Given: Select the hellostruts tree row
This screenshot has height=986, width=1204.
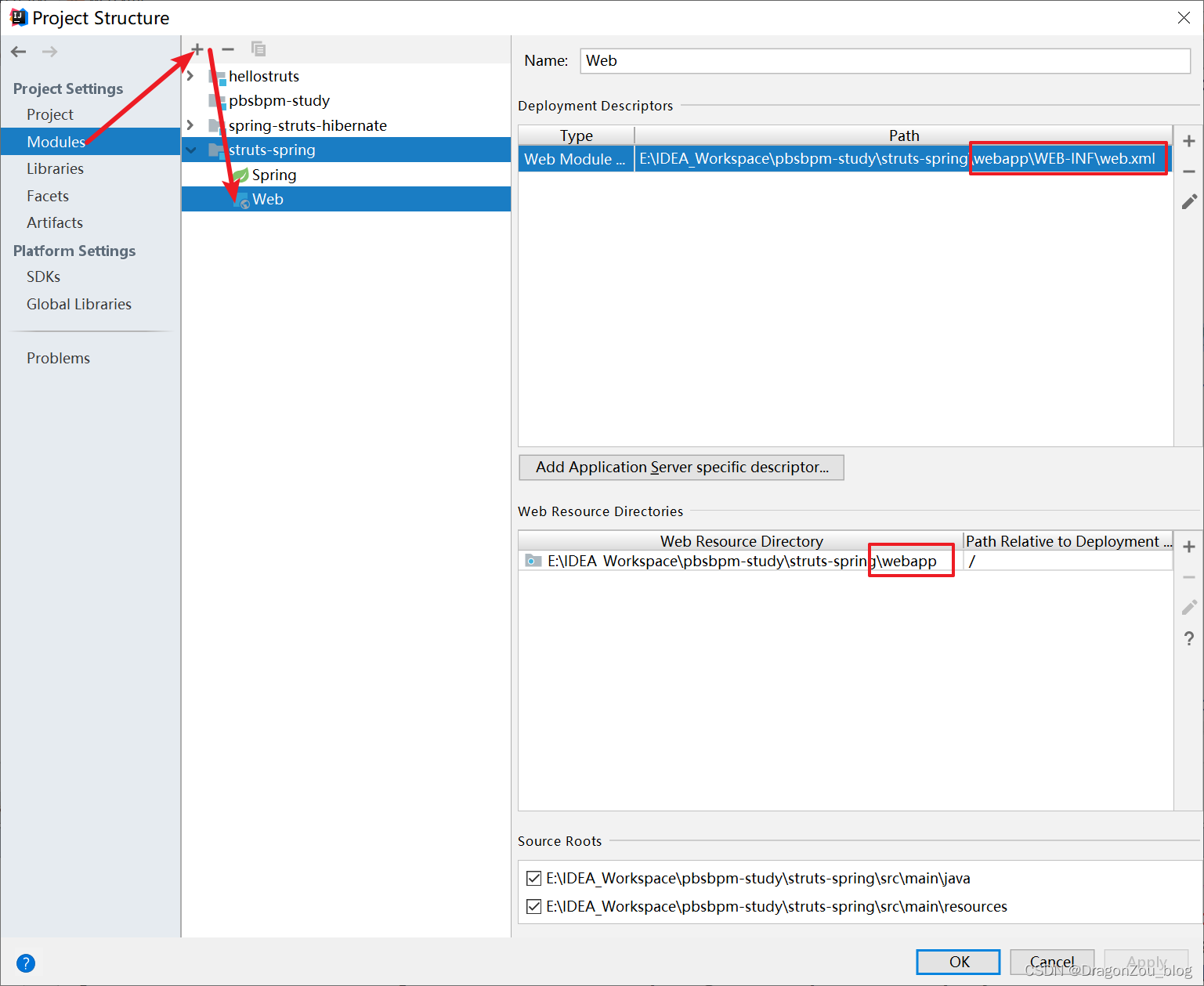Looking at the screenshot, I should point(346,76).
